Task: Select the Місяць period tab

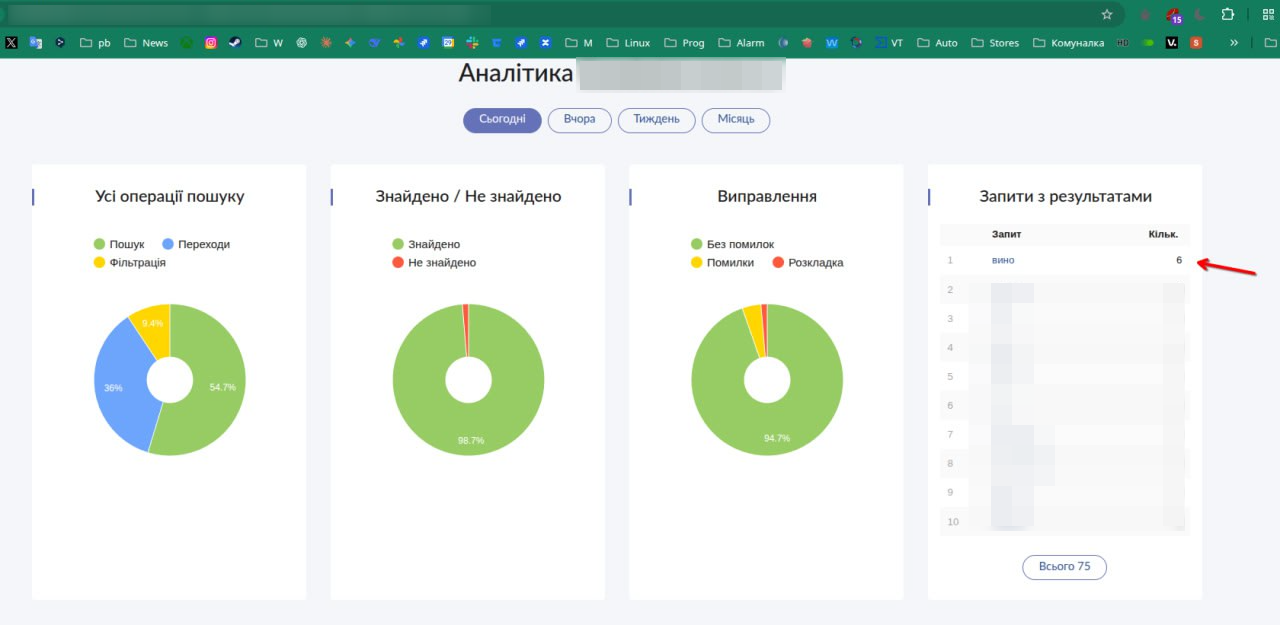Action: click(x=736, y=119)
